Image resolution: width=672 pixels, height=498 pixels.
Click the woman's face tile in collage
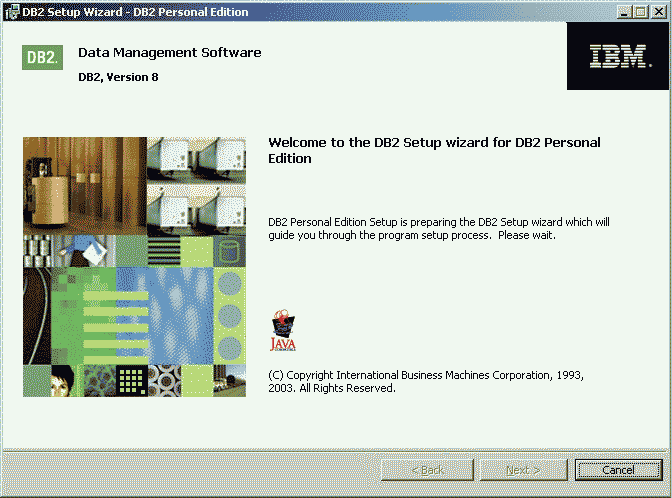pos(64,380)
